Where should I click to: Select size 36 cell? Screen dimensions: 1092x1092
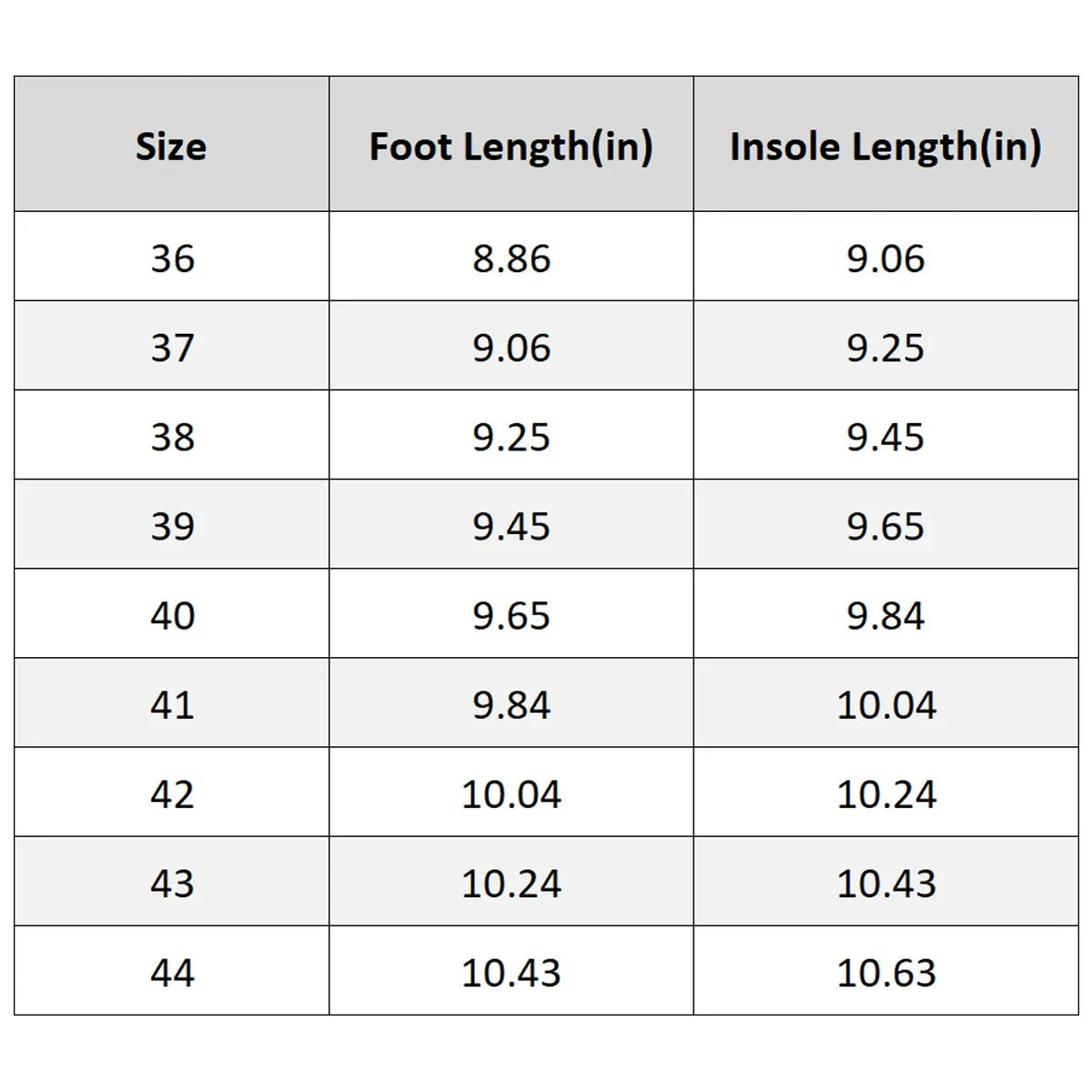click(x=171, y=258)
